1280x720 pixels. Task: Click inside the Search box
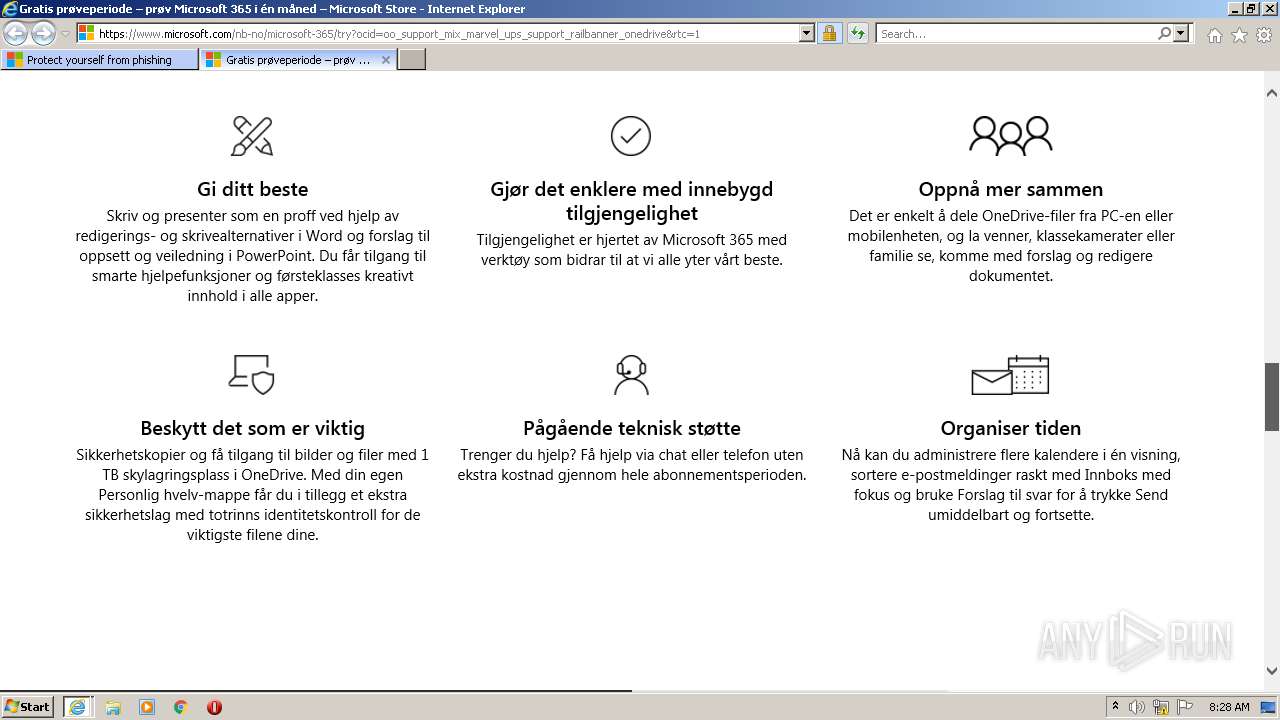click(1016, 34)
